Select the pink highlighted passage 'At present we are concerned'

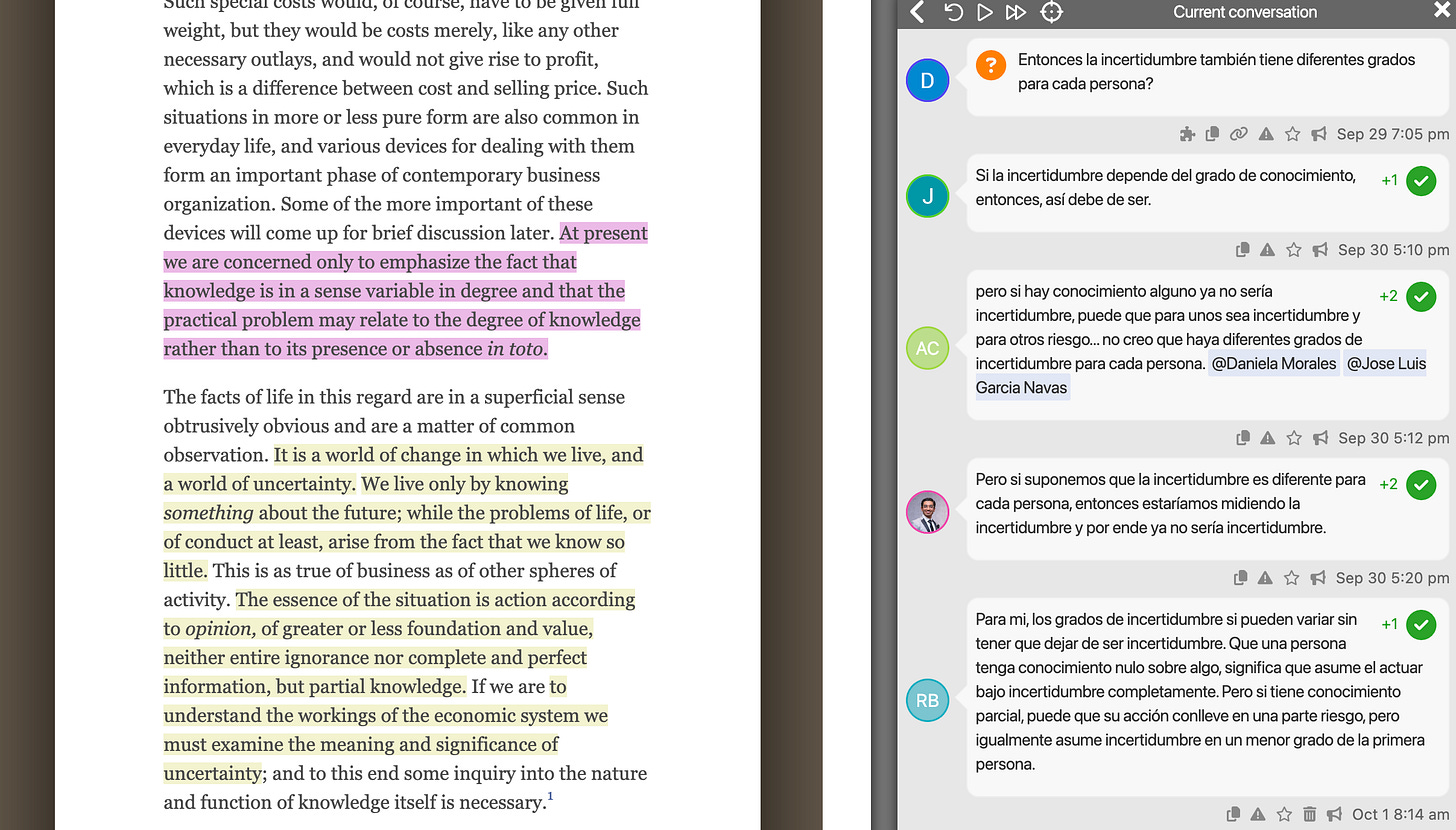405,291
